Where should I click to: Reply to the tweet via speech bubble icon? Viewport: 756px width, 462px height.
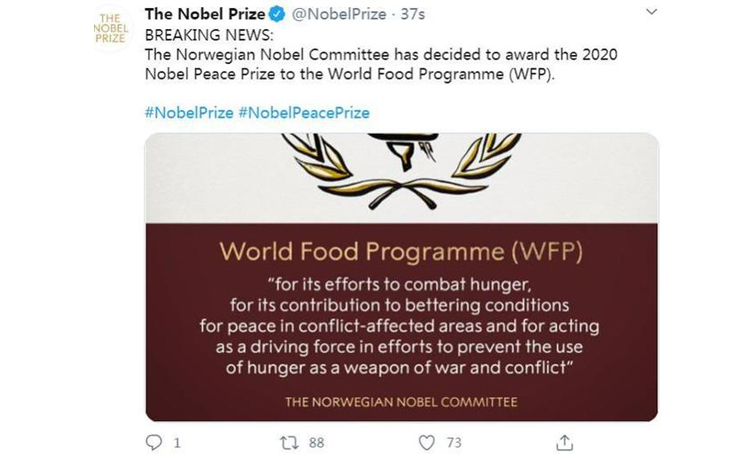[154, 441]
